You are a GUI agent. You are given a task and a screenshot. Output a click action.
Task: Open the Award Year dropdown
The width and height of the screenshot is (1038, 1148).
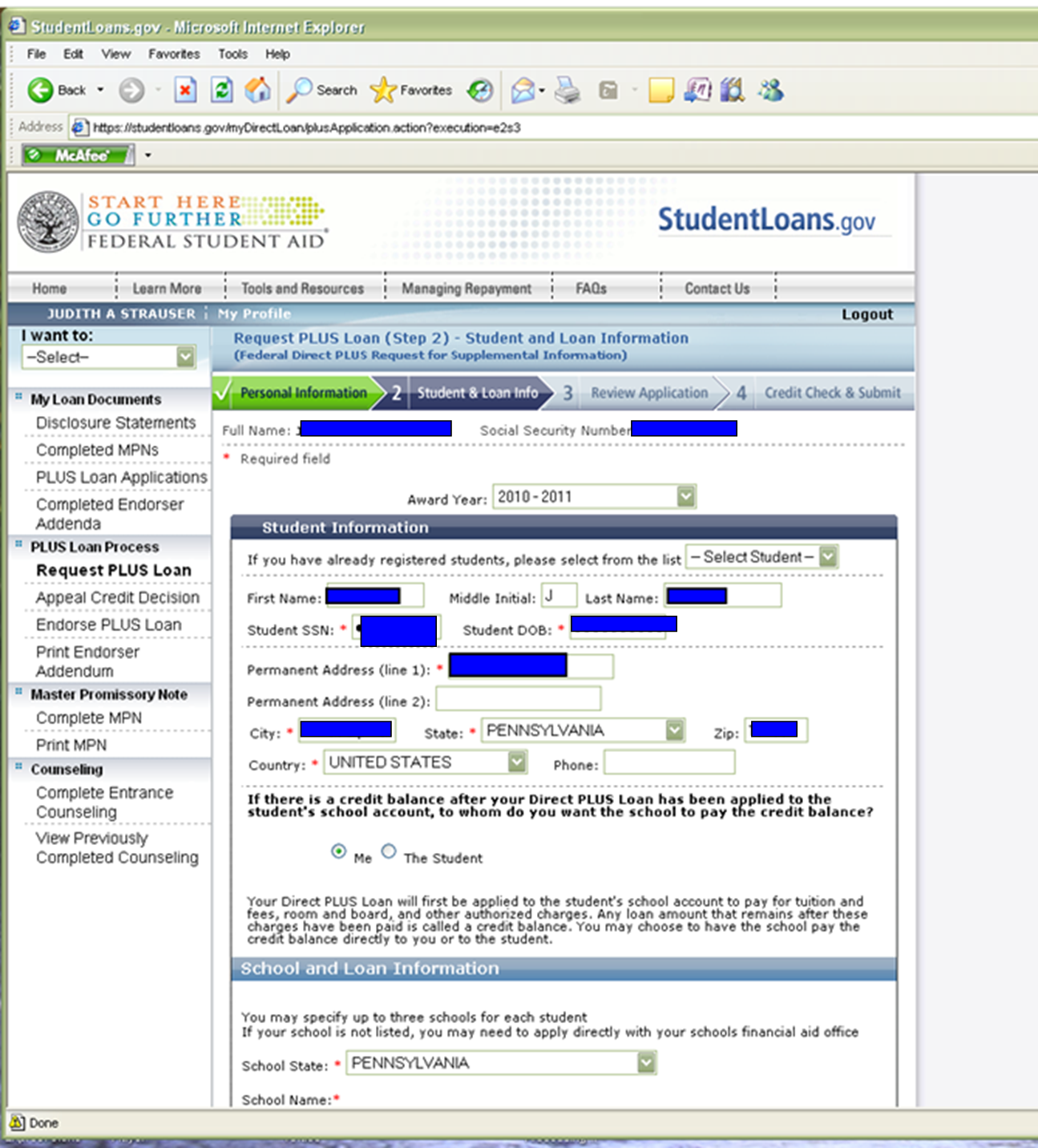[594, 497]
